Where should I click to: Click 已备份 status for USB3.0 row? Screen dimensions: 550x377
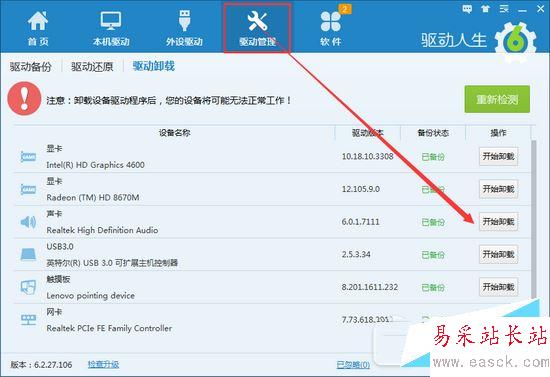pos(433,255)
